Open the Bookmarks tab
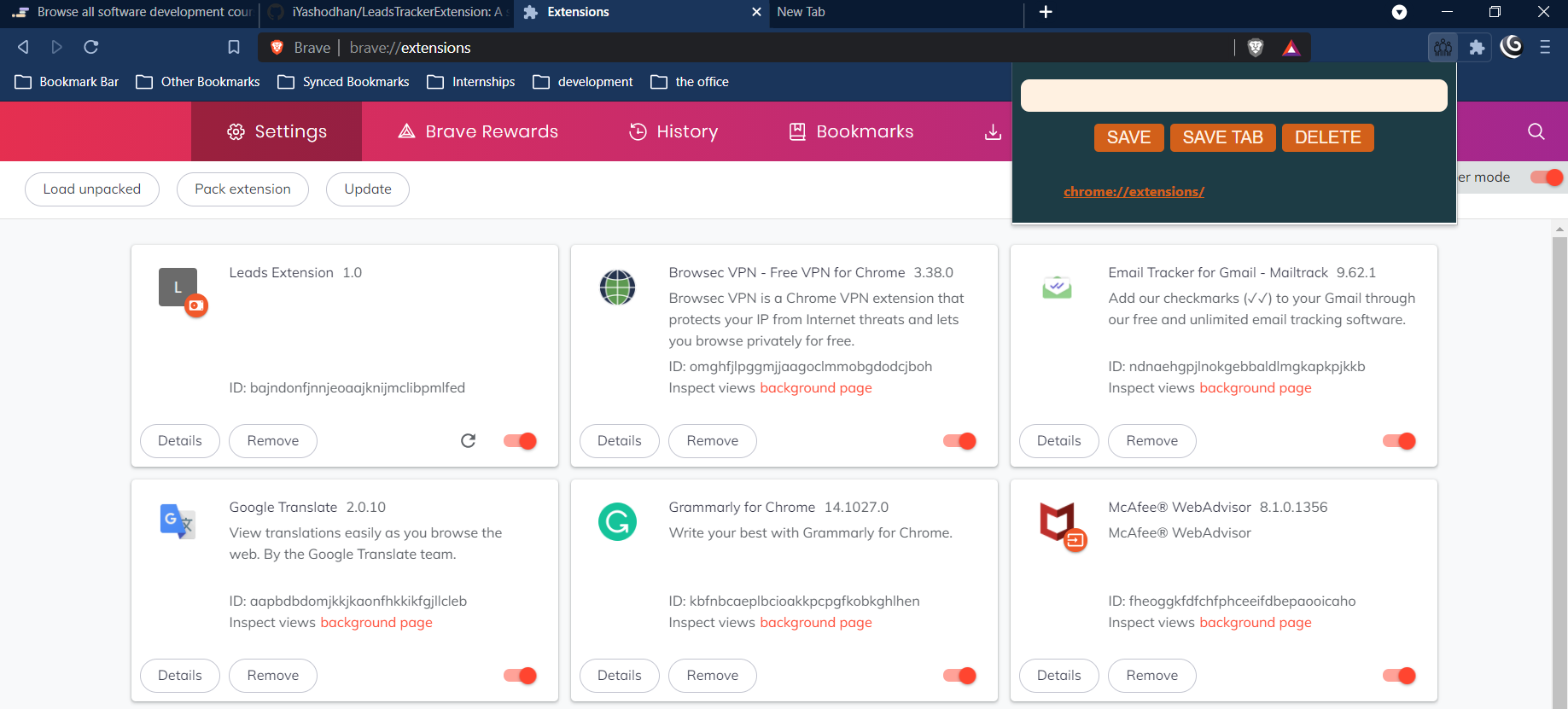The image size is (1568, 709). [851, 131]
